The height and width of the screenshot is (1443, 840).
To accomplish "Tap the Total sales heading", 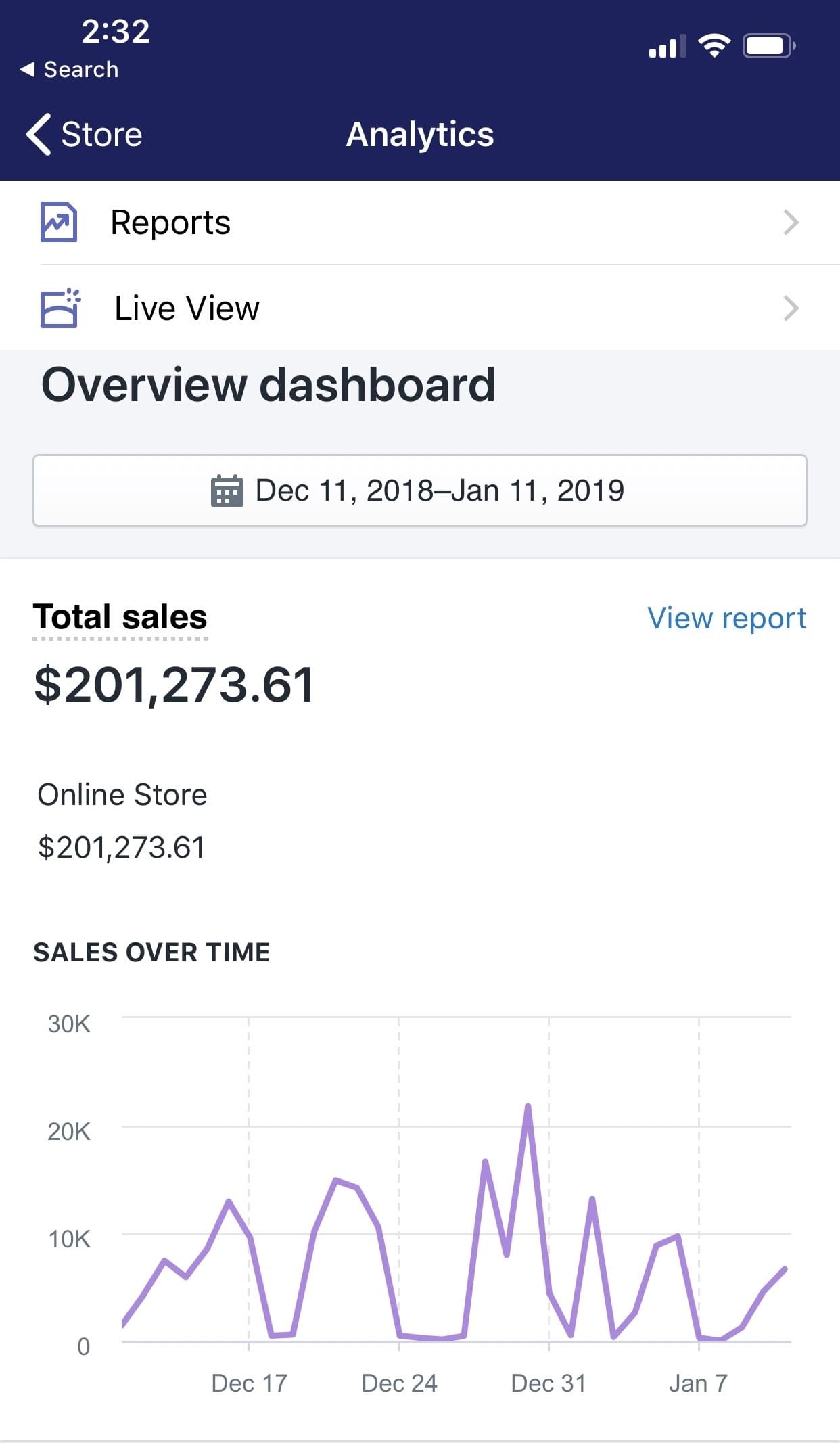I will [x=120, y=617].
